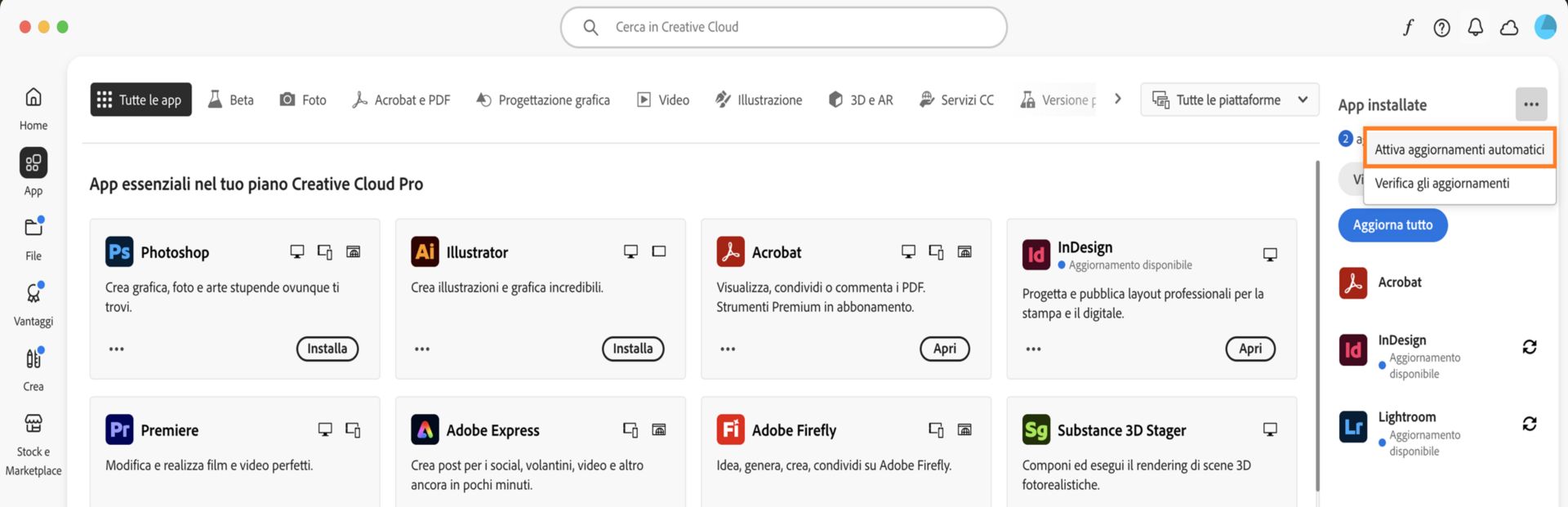The width and height of the screenshot is (1568, 507).
Task: Open Tutte le piattaforme dropdown
Action: pyautogui.click(x=1230, y=100)
